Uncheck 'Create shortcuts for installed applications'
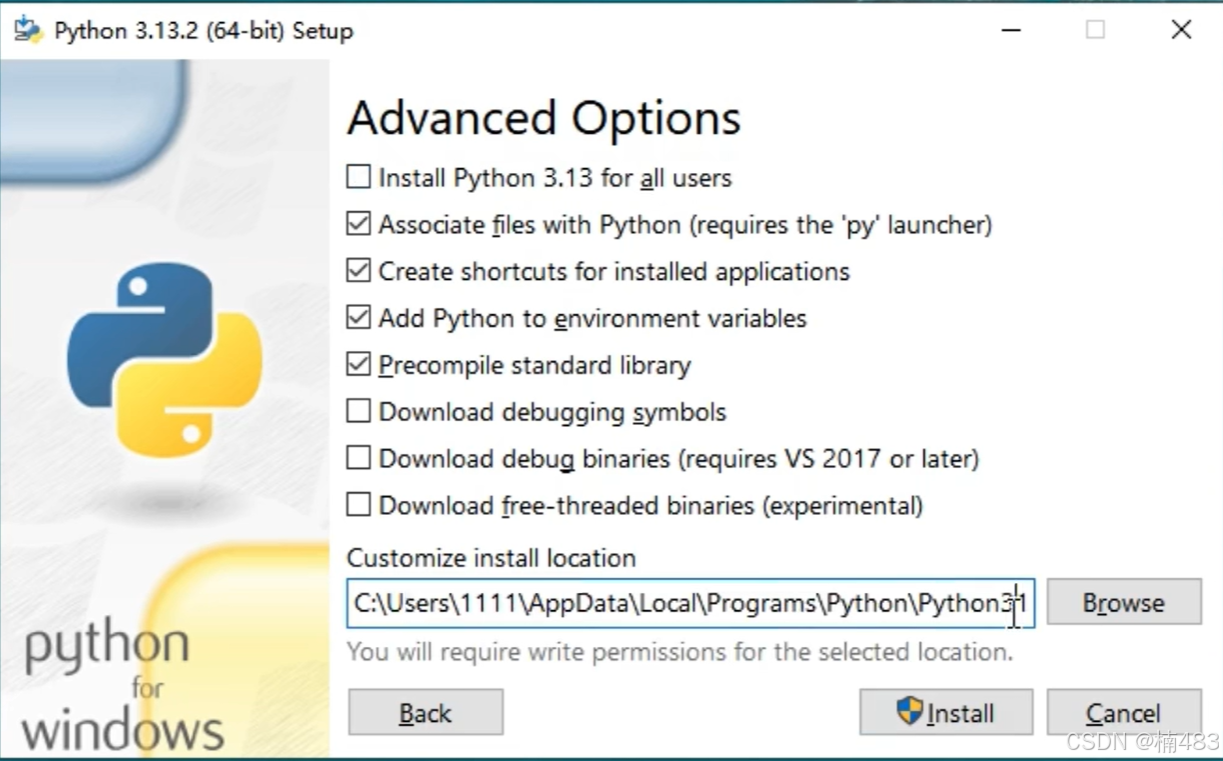Image resolution: width=1223 pixels, height=761 pixels. click(x=357, y=270)
